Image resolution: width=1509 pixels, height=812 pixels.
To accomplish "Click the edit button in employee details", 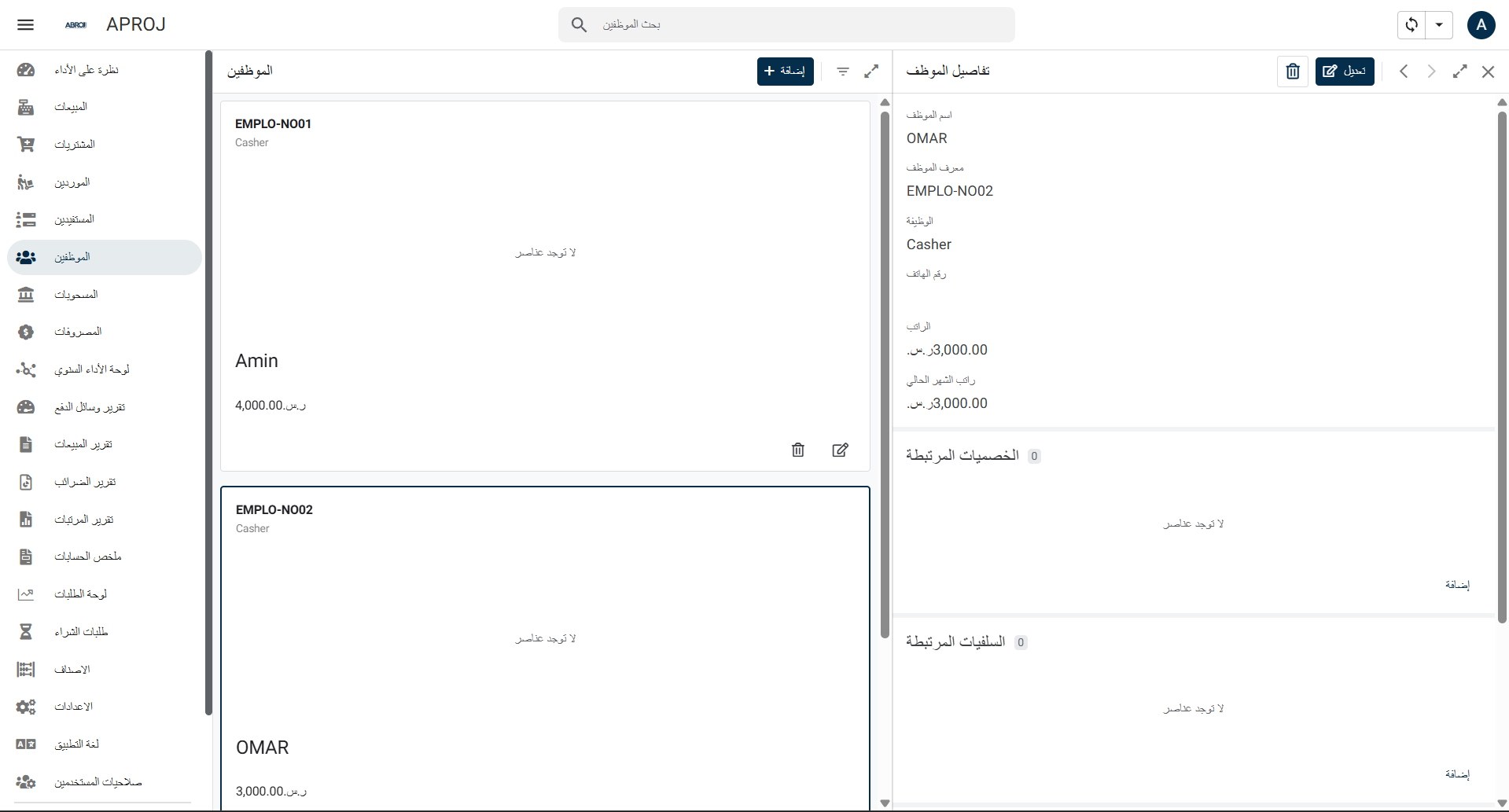I will coord(1344,72).
